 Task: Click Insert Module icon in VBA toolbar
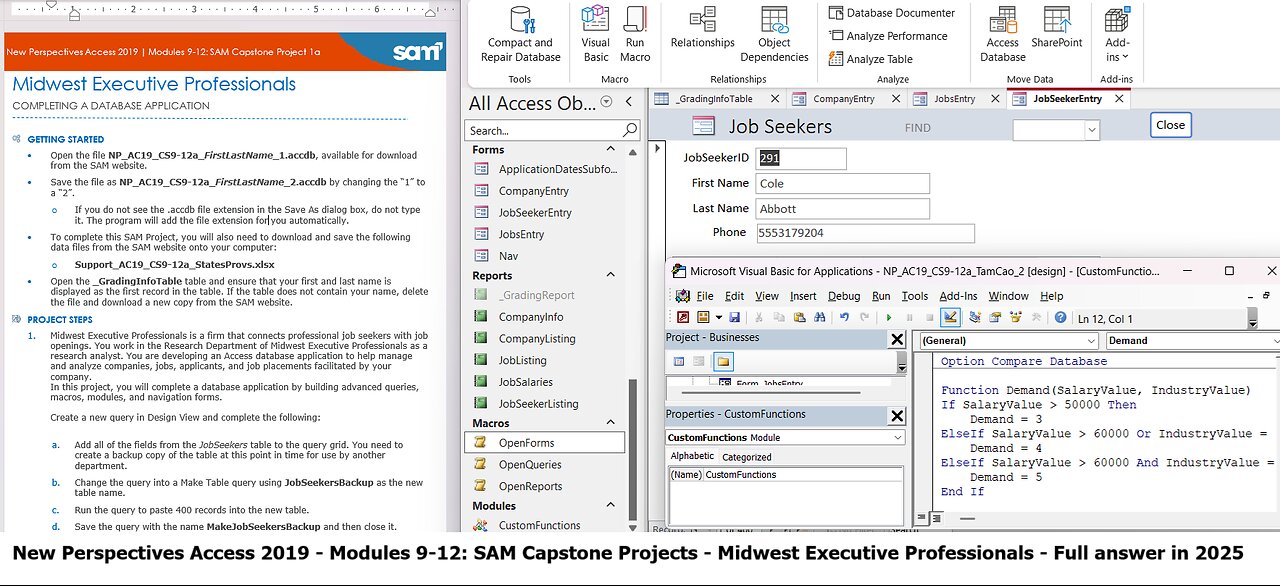click(703, 317)
